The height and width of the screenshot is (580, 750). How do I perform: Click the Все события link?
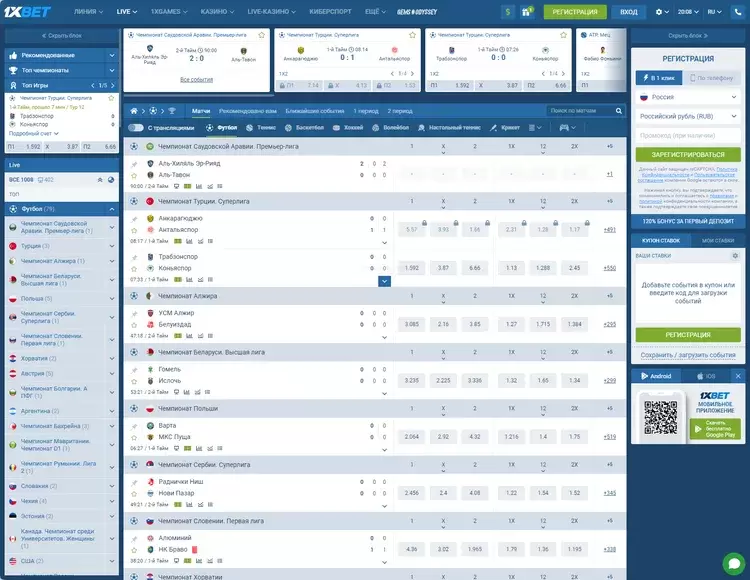197,79
